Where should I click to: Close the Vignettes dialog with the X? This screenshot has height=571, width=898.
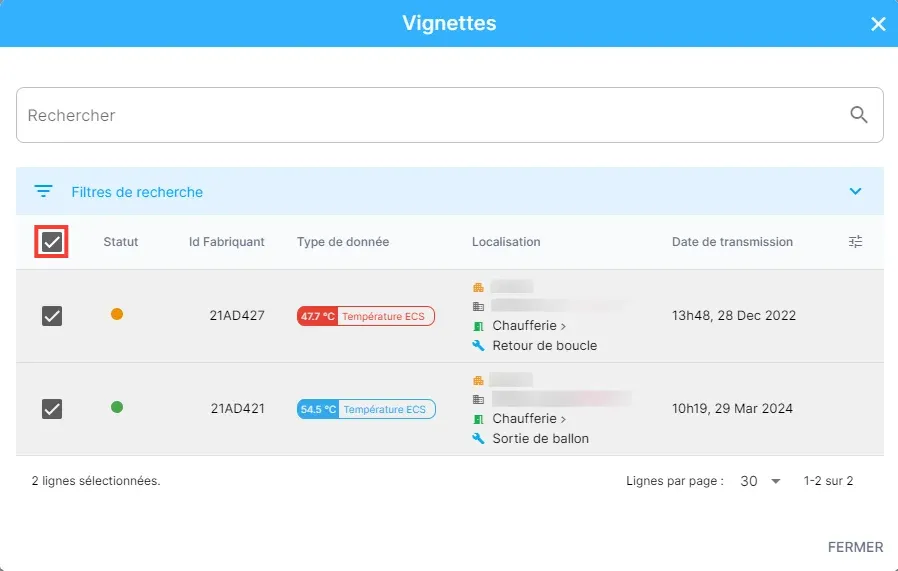coord(878,24)
